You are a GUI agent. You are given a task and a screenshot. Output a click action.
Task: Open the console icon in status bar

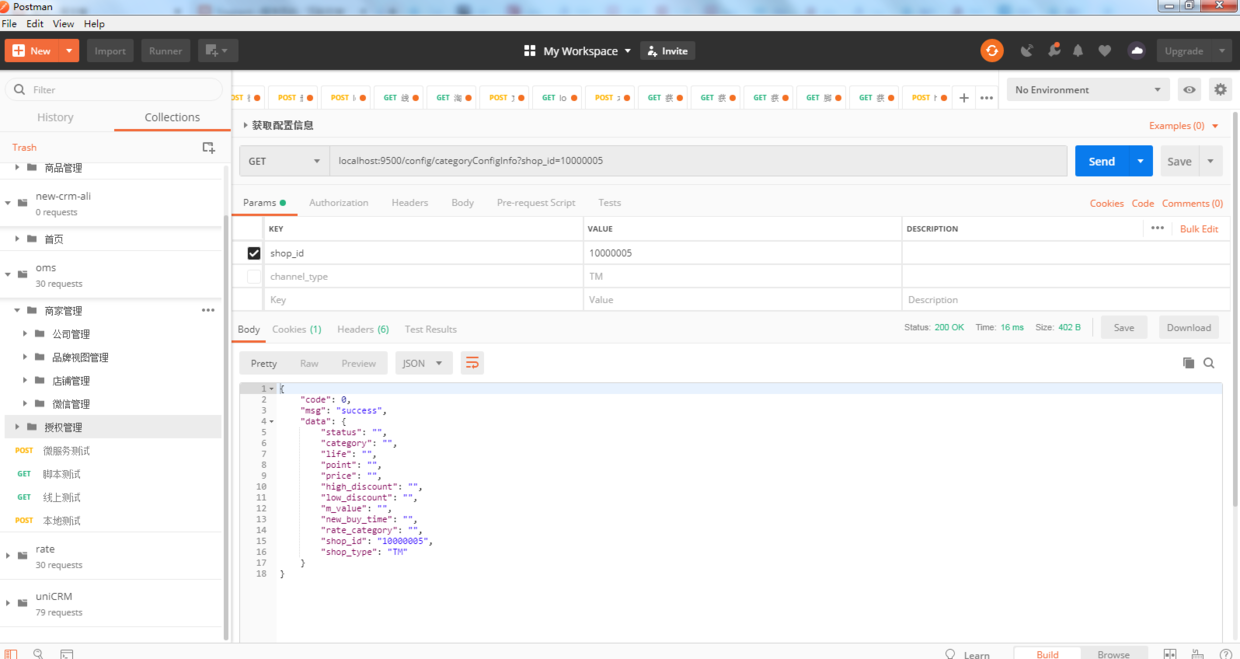point(66,654)
